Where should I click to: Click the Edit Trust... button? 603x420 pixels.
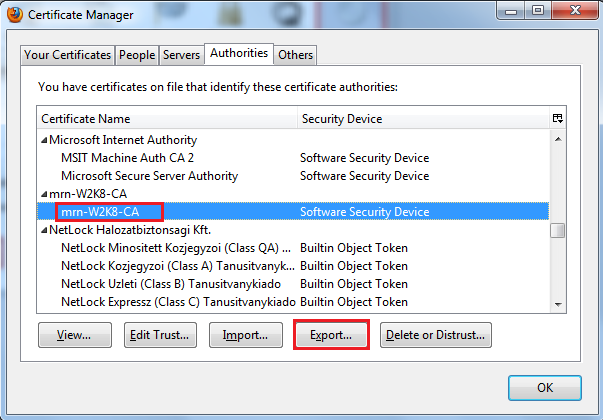tap(160, 335)
